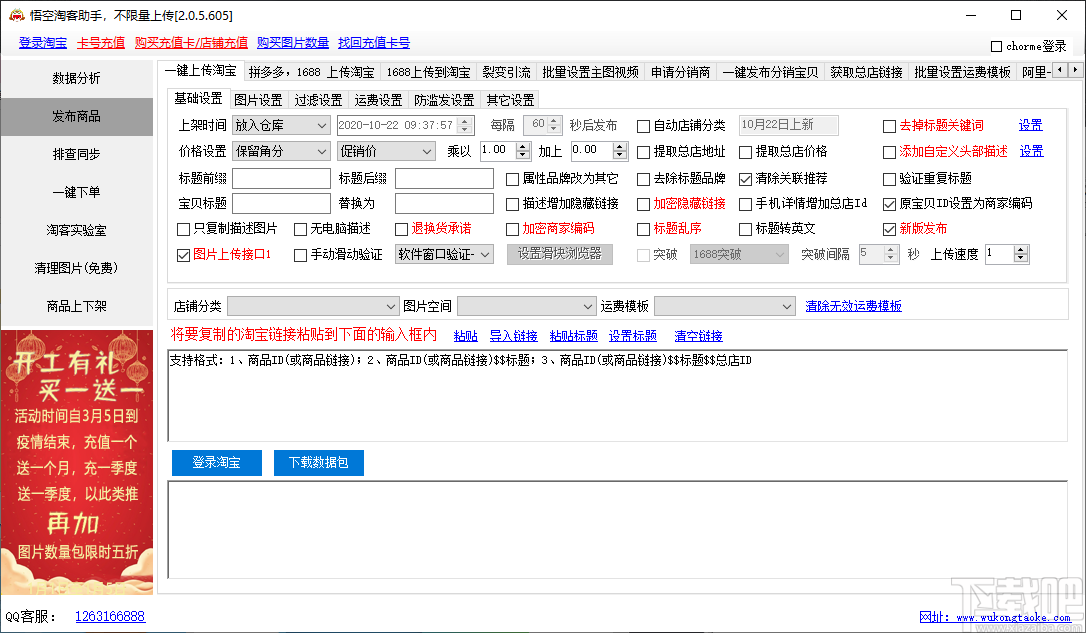Click 导入链接 link
The width and height of the screenshot is (1086, 633).
(513, 336)
